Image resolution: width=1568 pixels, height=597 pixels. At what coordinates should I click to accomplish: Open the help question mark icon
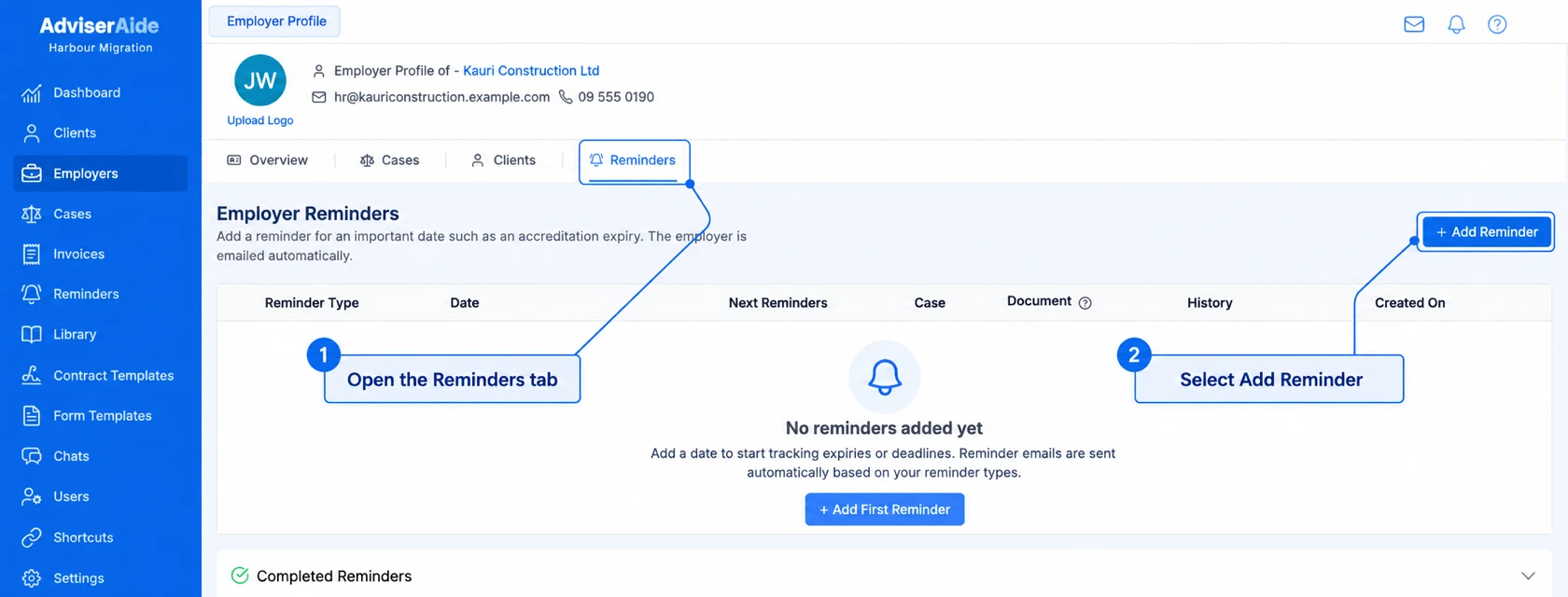tap(1497, 24)
